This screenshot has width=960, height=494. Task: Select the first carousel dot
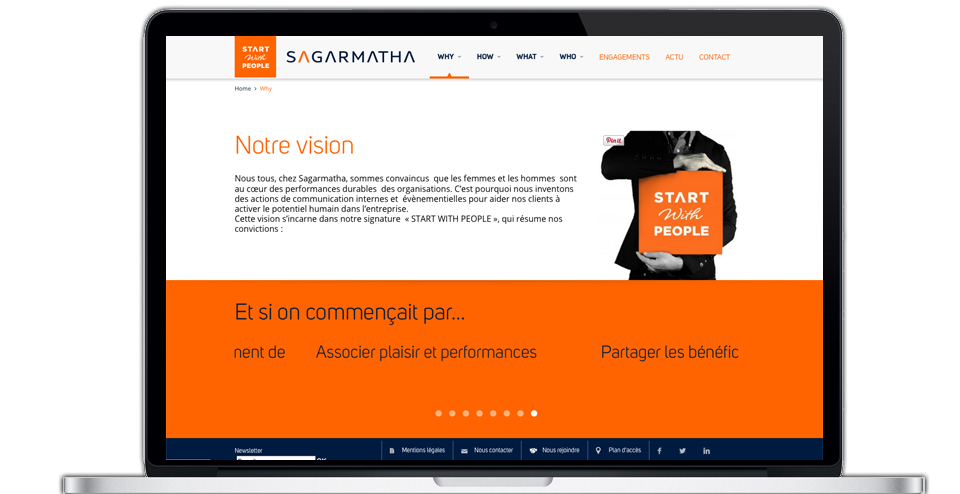tap(438, 414)
